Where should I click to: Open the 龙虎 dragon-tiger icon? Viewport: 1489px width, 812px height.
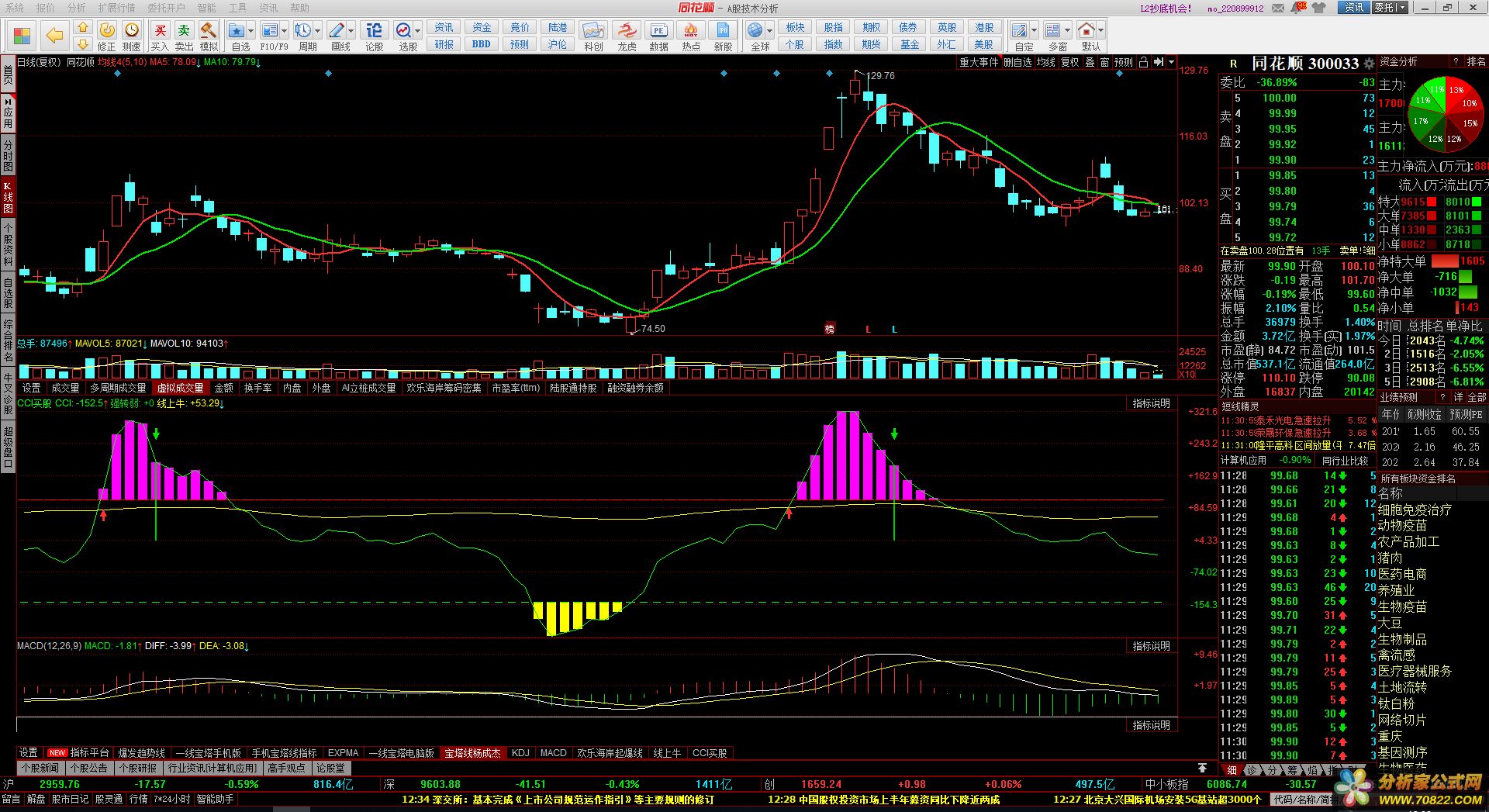point(626,30)
